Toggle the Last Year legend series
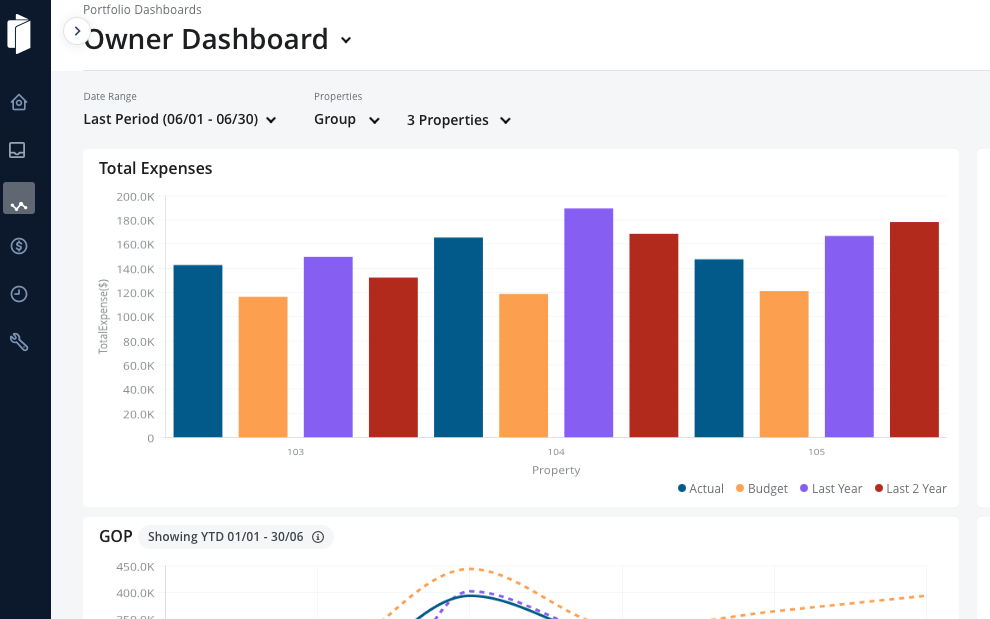990x619 pixels. [831, 488]
